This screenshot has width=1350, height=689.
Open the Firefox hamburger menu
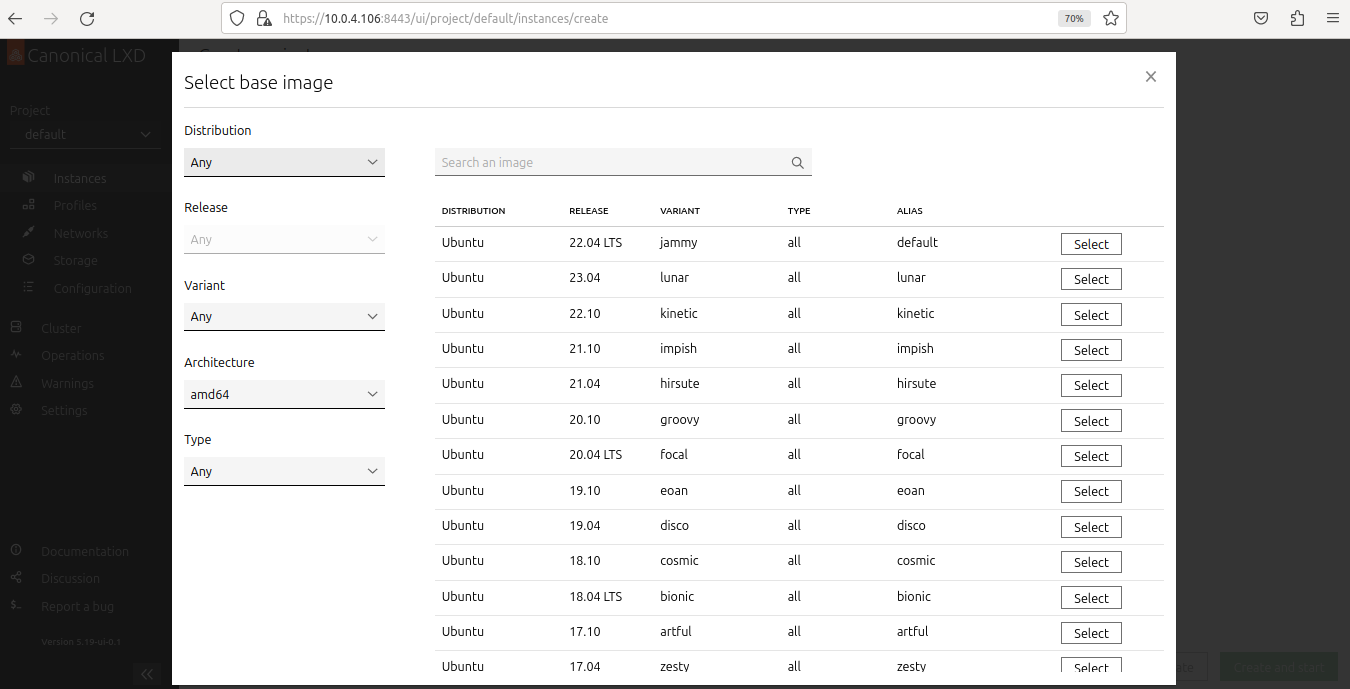pyautogui.click(x=1332, y=18)
